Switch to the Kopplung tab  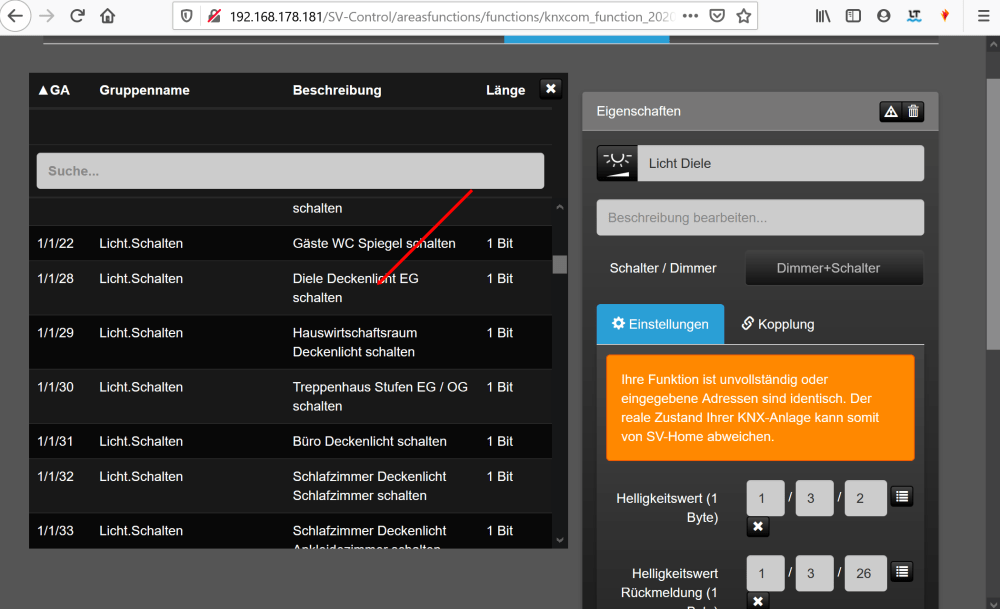[x=777, y=324]
